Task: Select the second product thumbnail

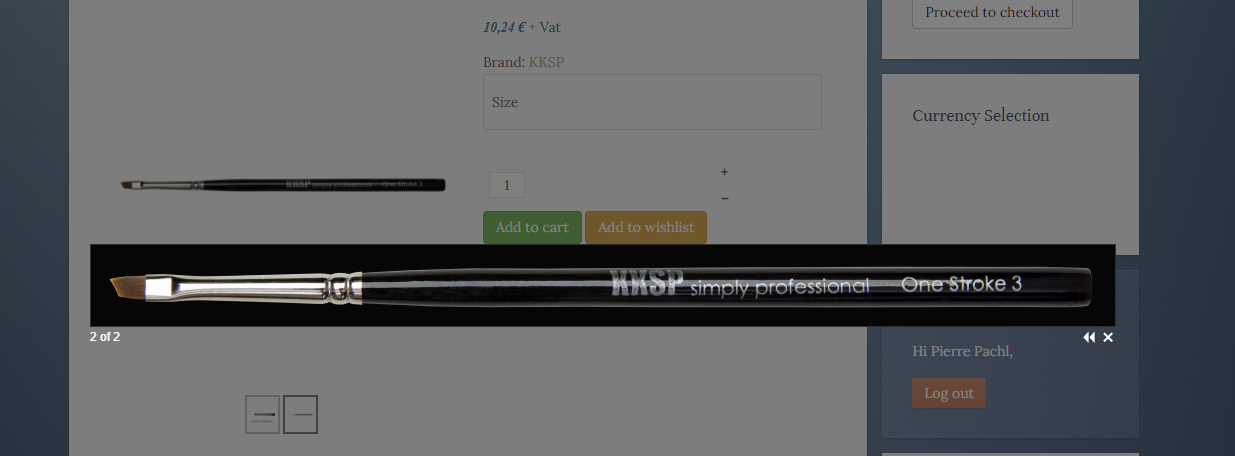Action: tap(300, 414)
